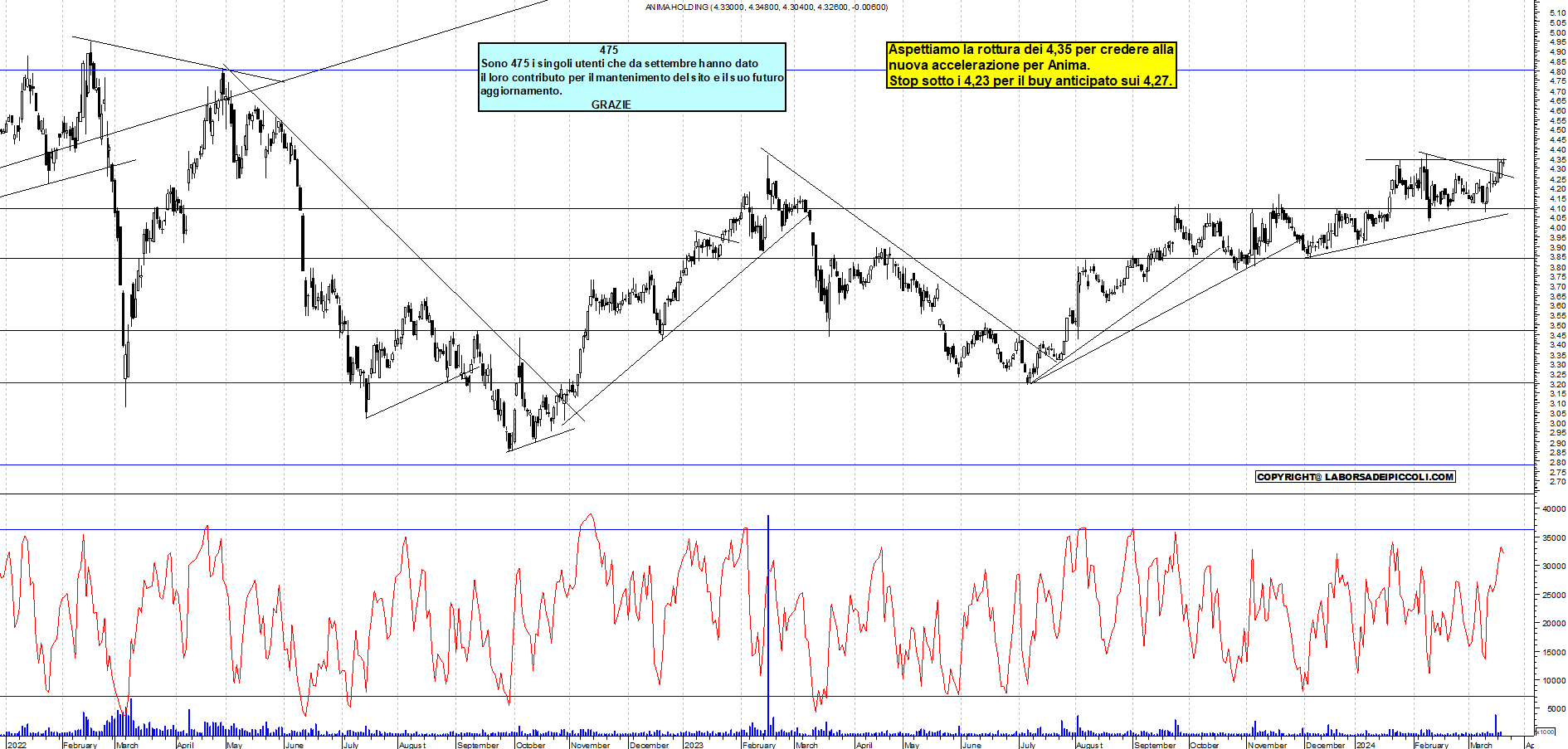1568x749 pixels.
Task: Click the 20000 label on the indicator axis
Action: point(1554,624)
